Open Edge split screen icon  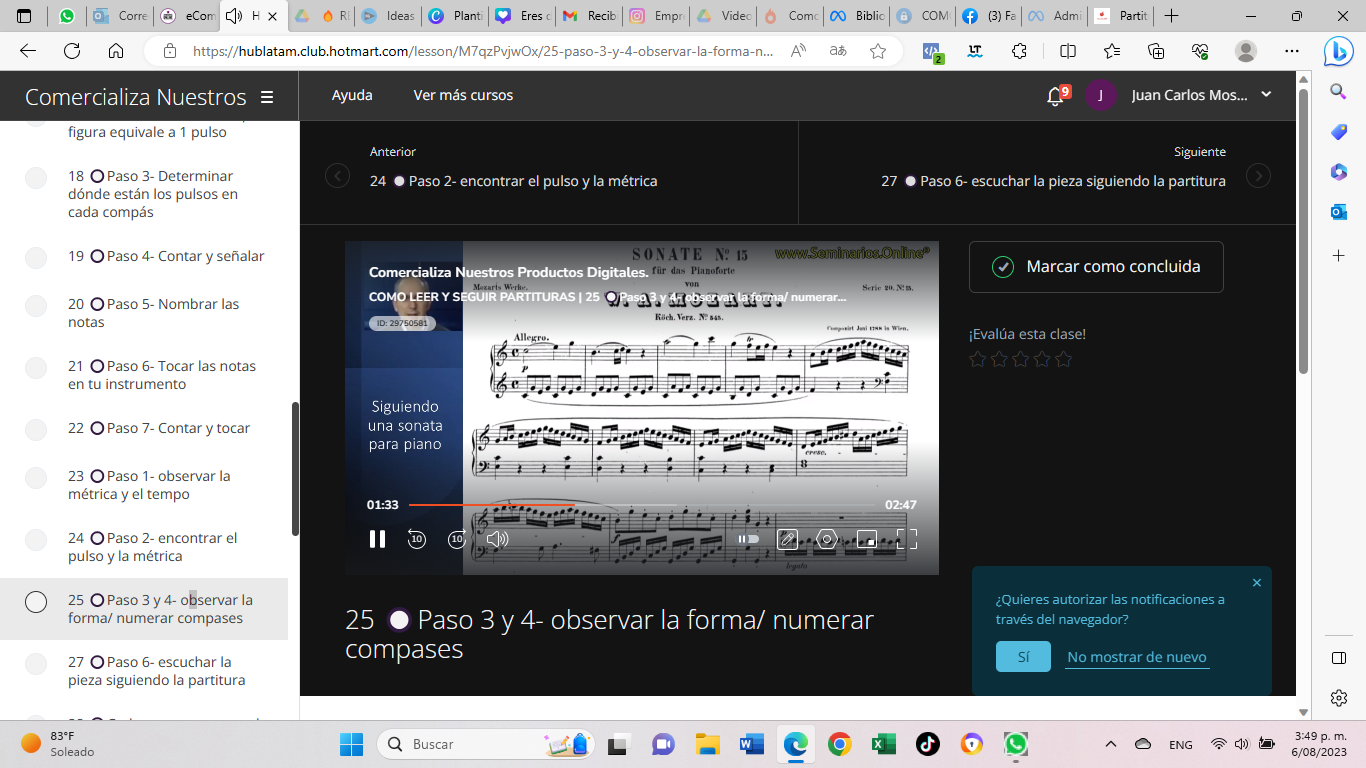pyautogui.click(x=1068, y=51)
